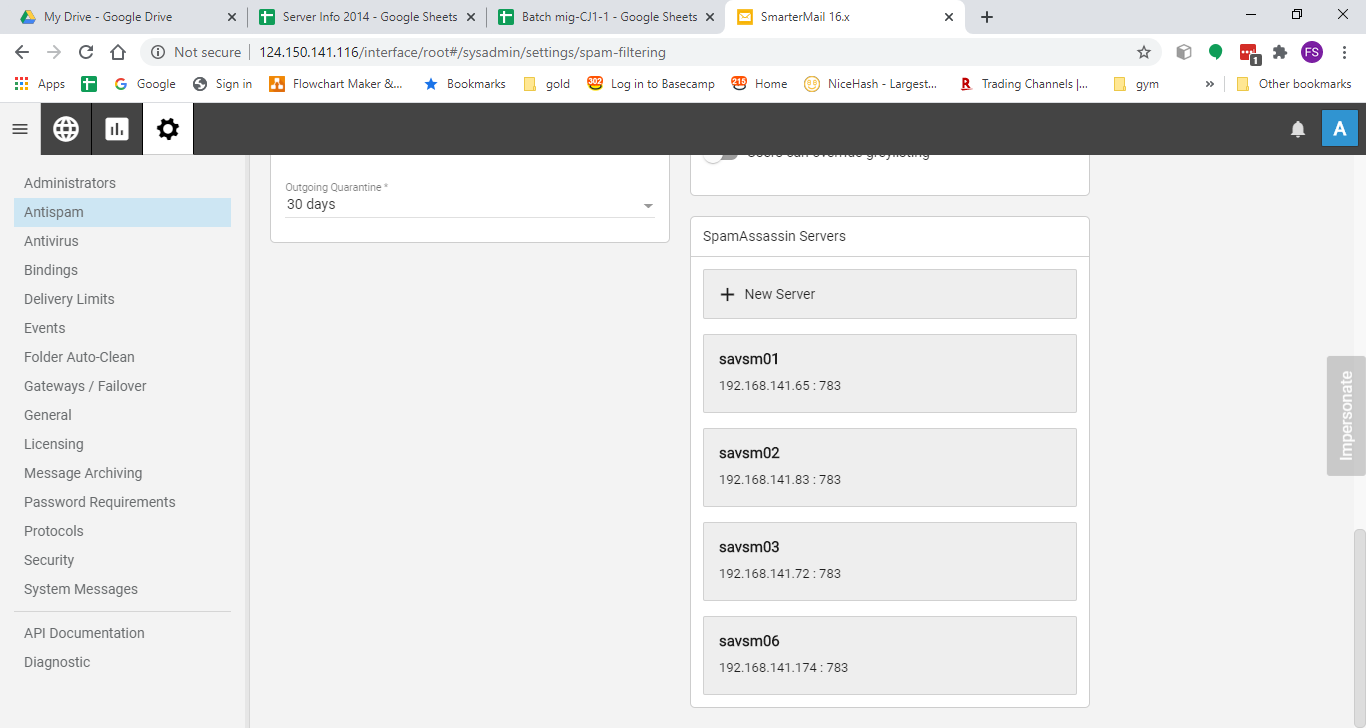1366x728 pixels.
Task: Open the account avatar menu
Action: coord(1339,129)
